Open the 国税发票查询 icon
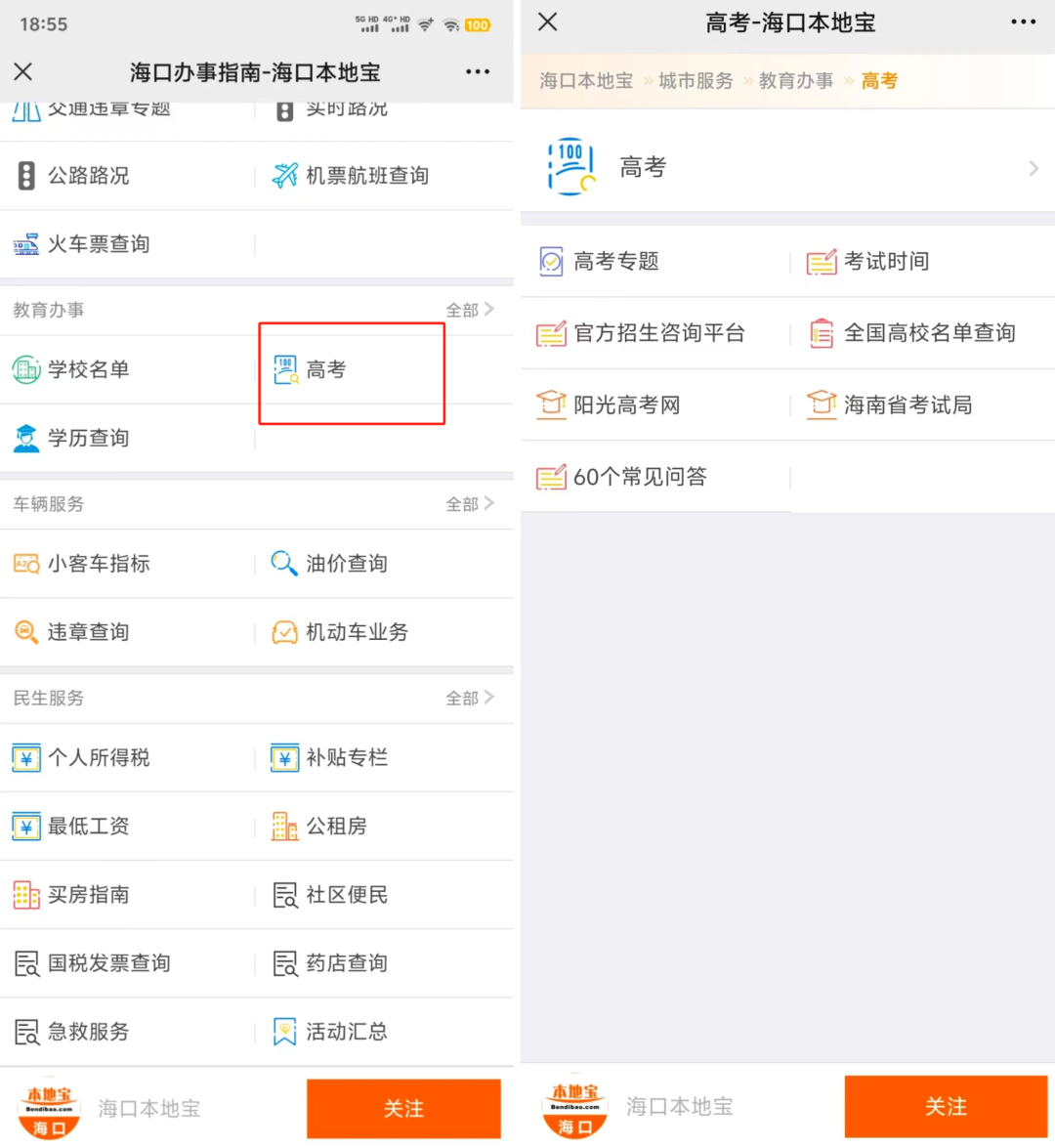Viewport: 1055px width, 1148px height. click(27, 963)
